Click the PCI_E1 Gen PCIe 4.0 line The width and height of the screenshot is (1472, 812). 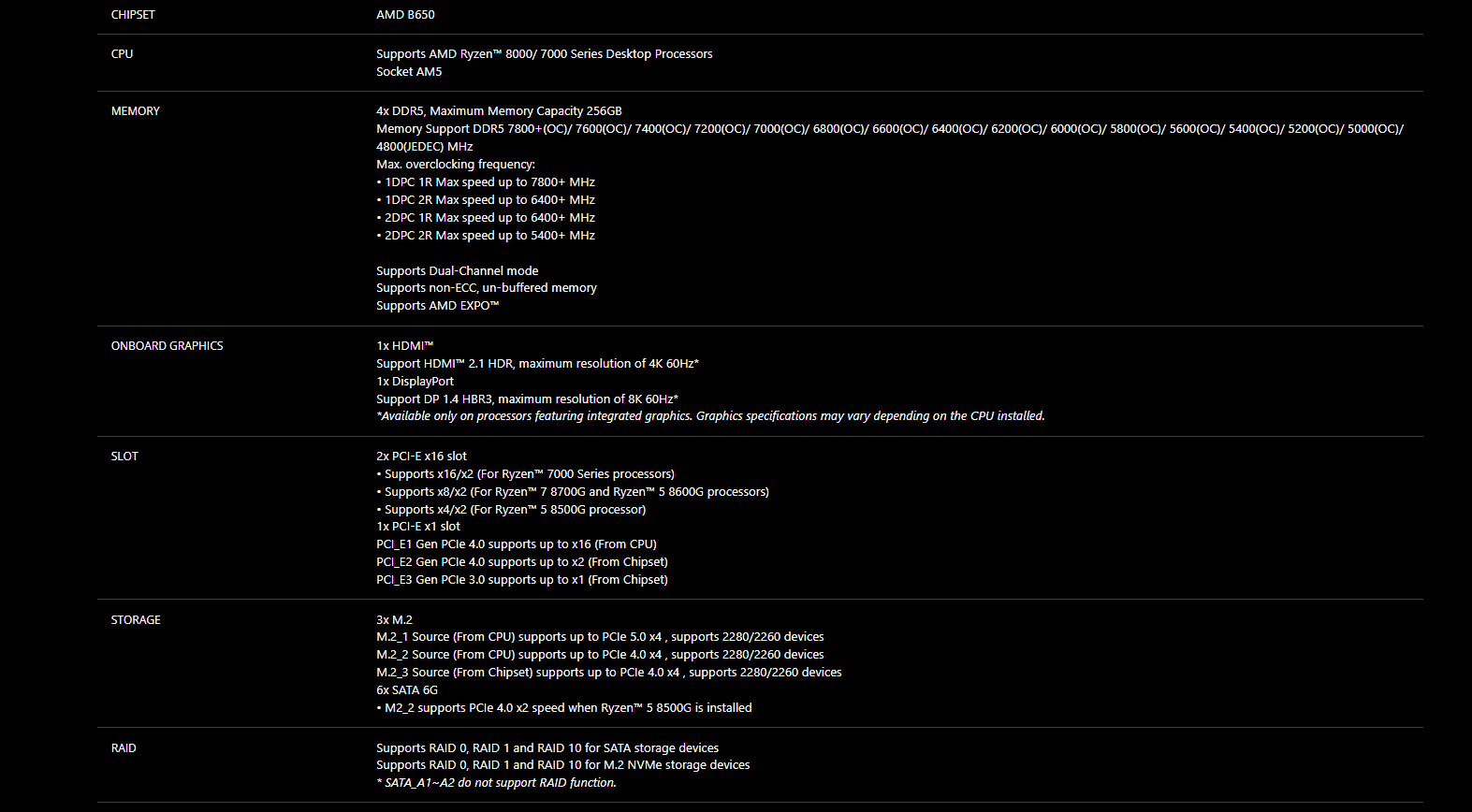pyautogui.click(x=517, y=544)
